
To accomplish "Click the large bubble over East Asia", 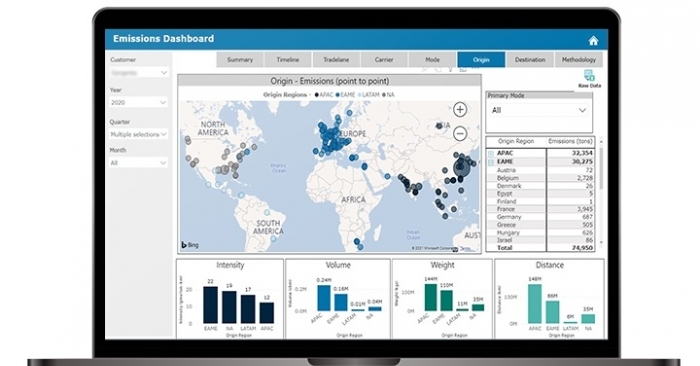I will click(x=462, y=168).
